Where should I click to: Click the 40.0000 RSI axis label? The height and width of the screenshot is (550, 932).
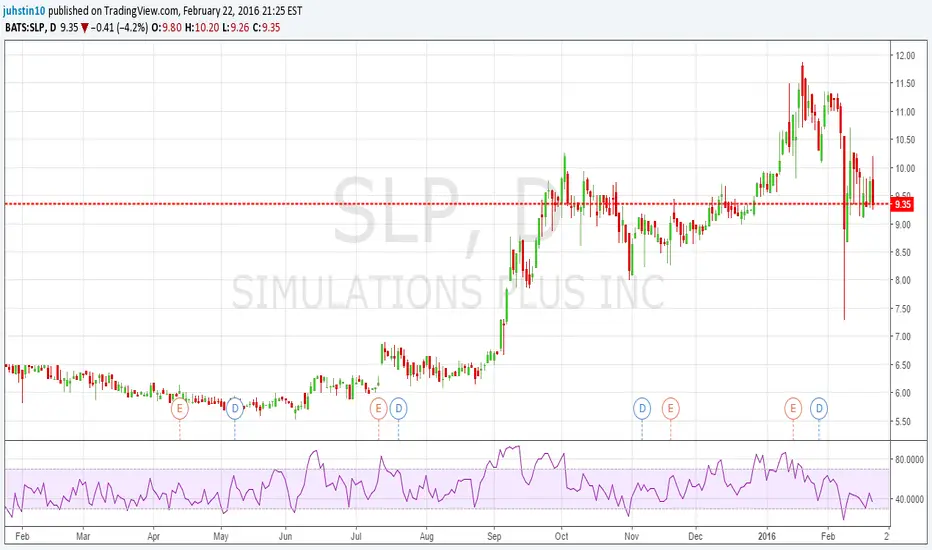click(909, 499)
